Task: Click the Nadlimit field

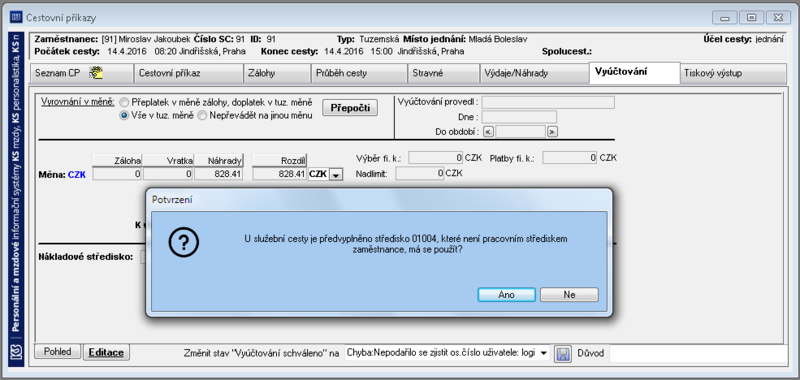Action: pos(420,173)
